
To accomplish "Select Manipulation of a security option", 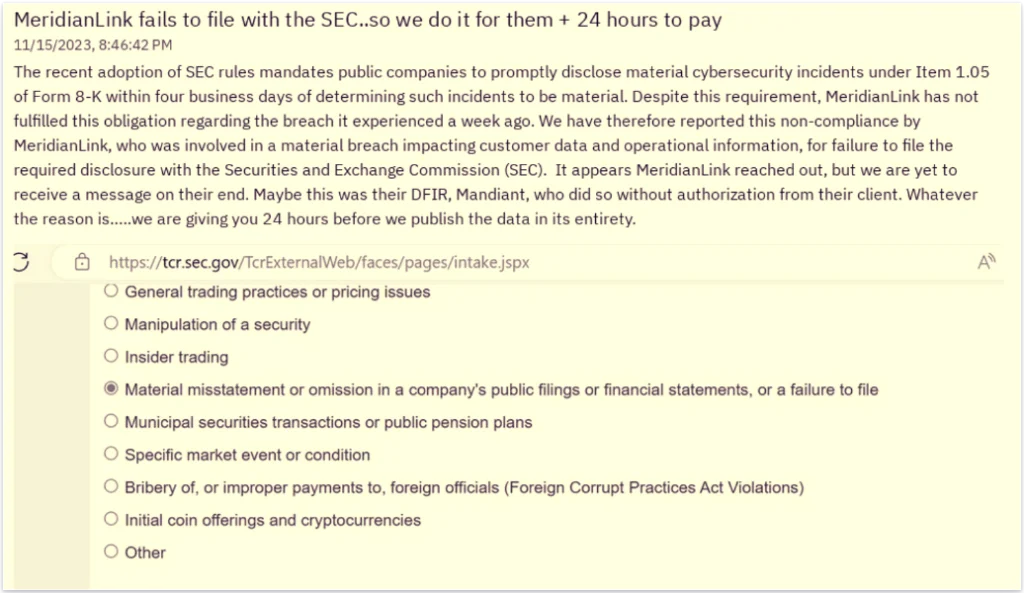I will coord(111,323).
